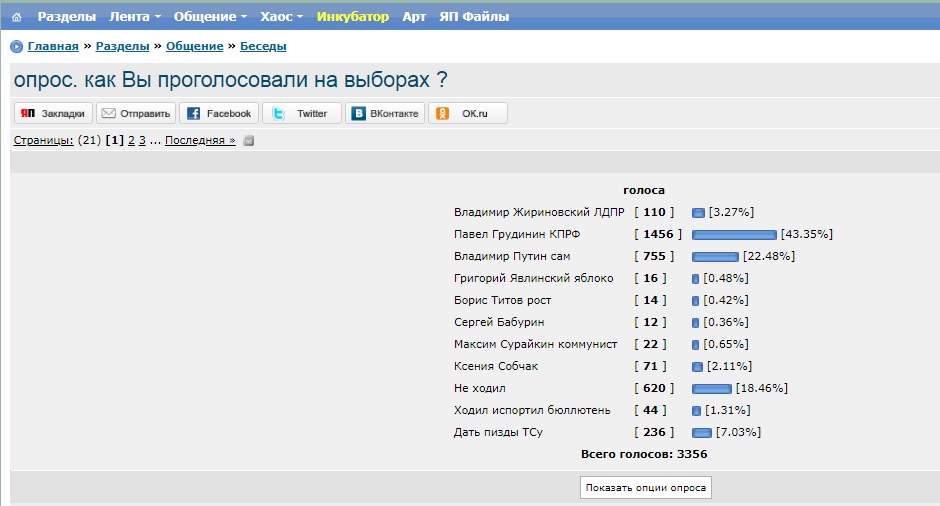The height and width of the screenshot is (506, 940).
Task: Follow the Беседы breadcrumb link
Action: [x=263, y=46]
